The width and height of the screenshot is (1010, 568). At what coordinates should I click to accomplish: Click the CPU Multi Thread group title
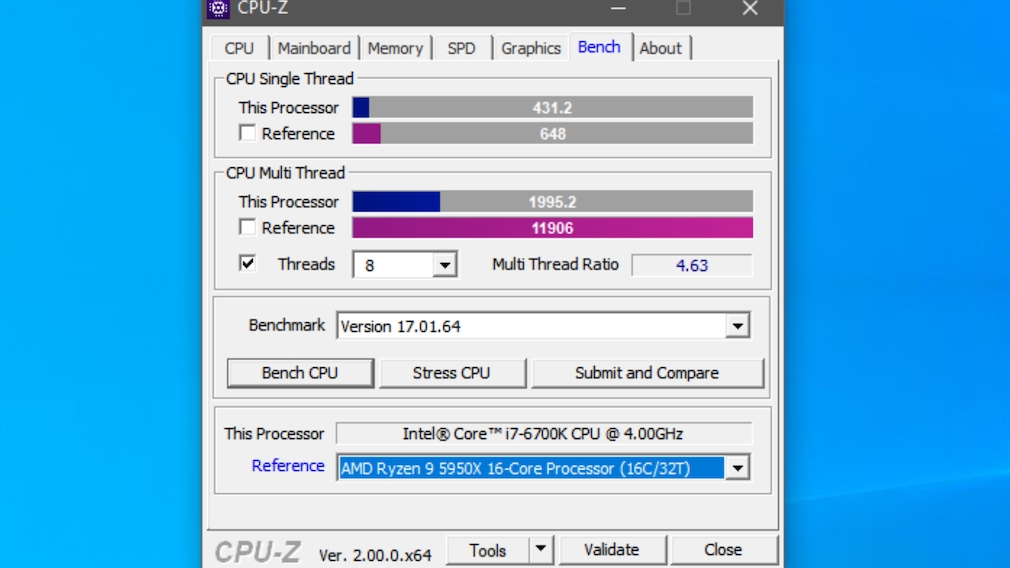click(285, 173)
